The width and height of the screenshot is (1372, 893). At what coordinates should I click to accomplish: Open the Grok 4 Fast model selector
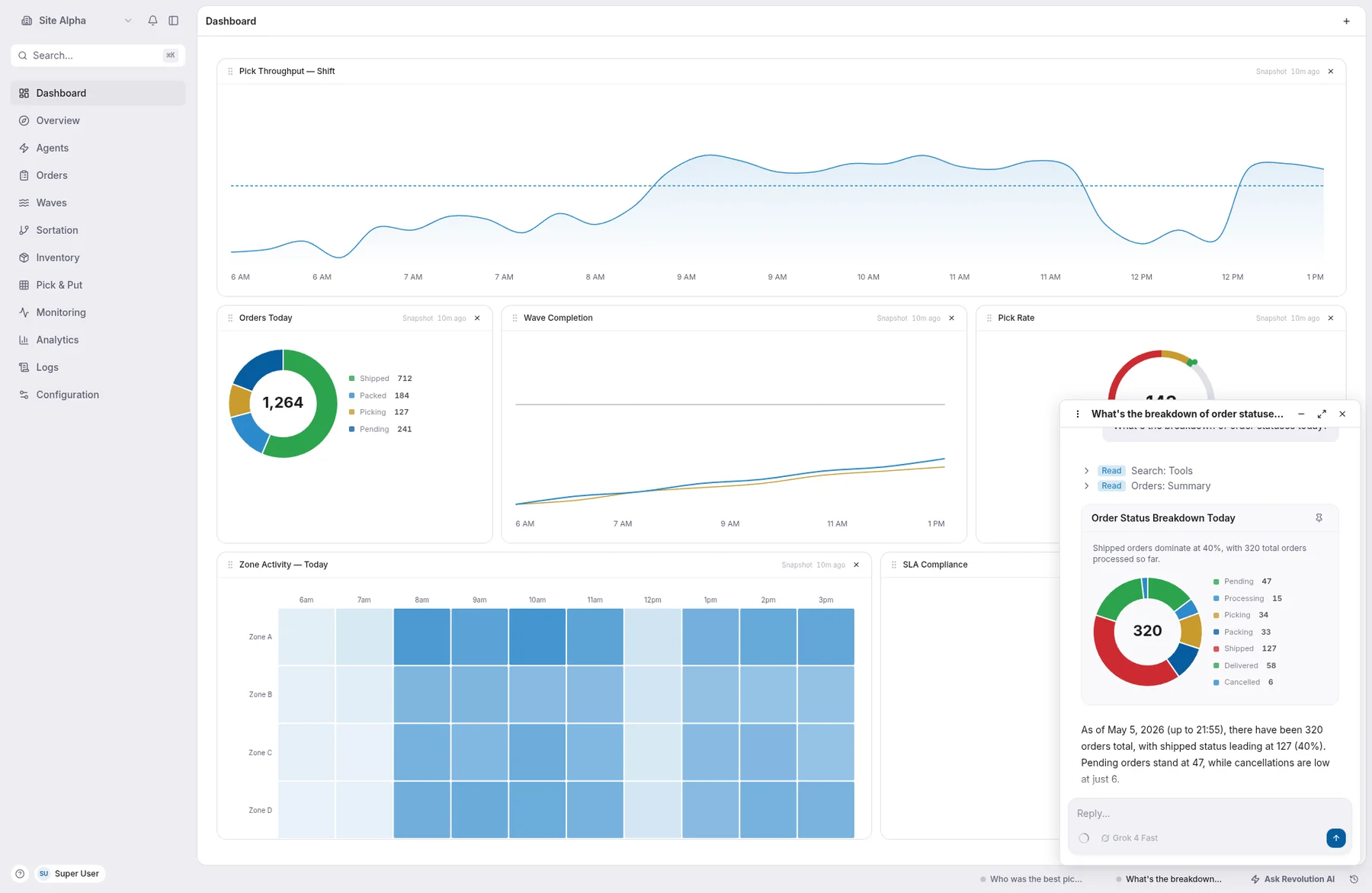pyautogui.click(x=1130, y=838)
